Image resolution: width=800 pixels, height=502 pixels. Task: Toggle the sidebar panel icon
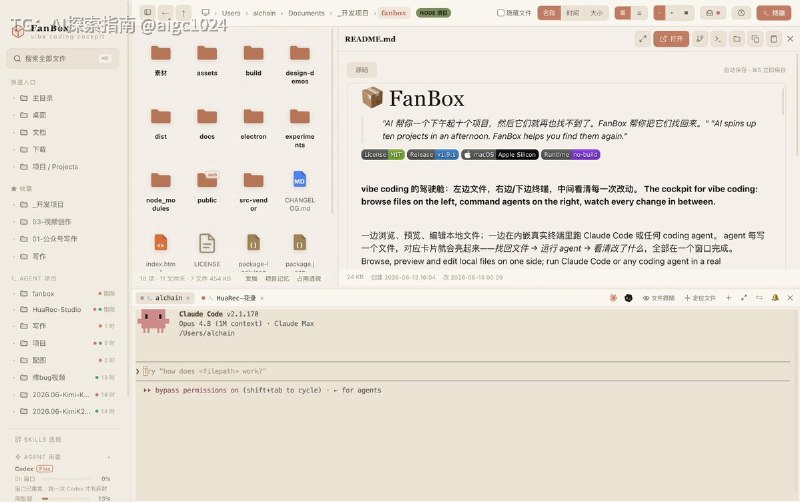(147, 12)
